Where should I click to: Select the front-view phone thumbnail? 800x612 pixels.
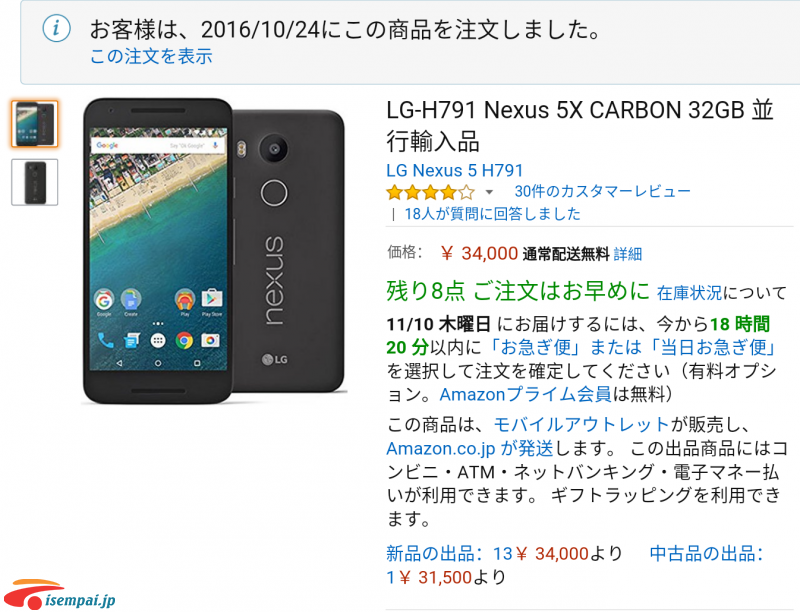point(35,124)
